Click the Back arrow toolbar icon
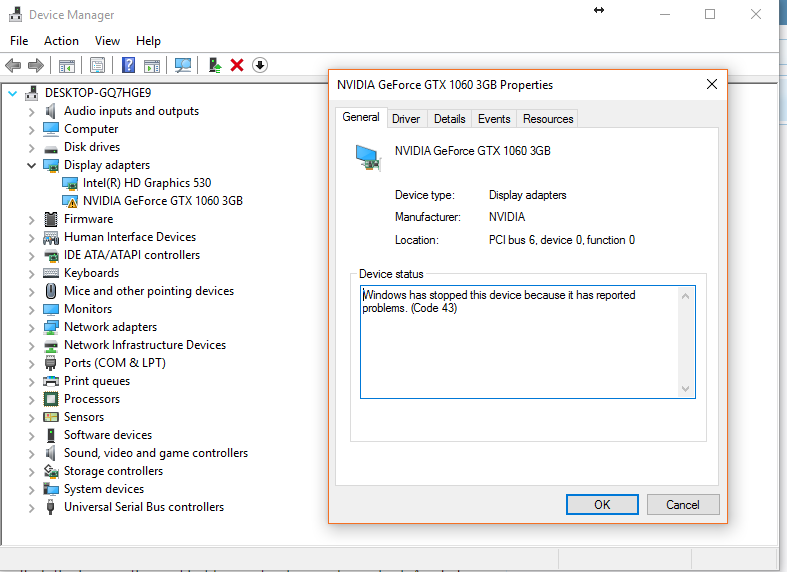The width and height of the screenshot is (787, 572). click(x=13, y=65)
